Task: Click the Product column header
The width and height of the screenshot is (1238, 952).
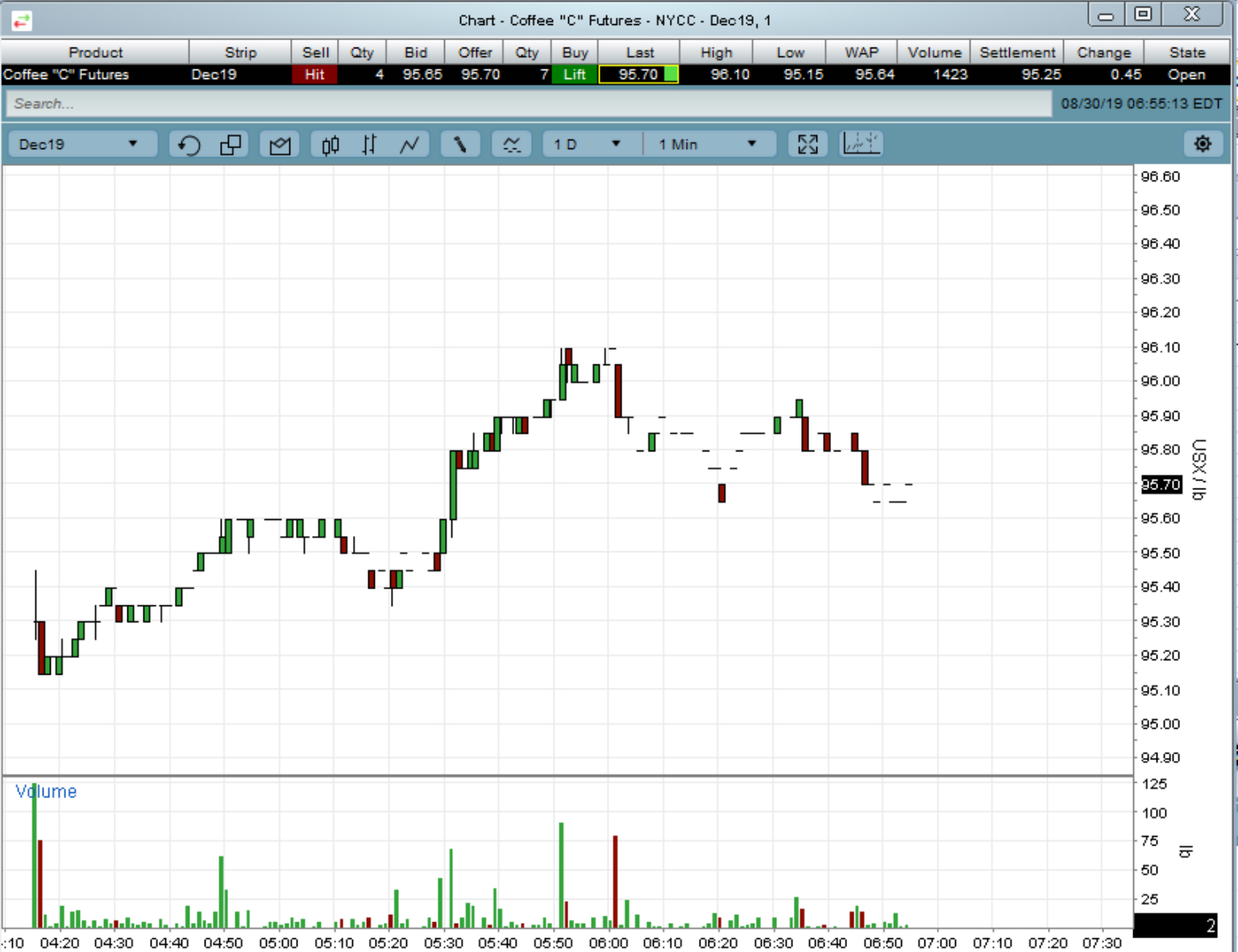Action: 95,52
